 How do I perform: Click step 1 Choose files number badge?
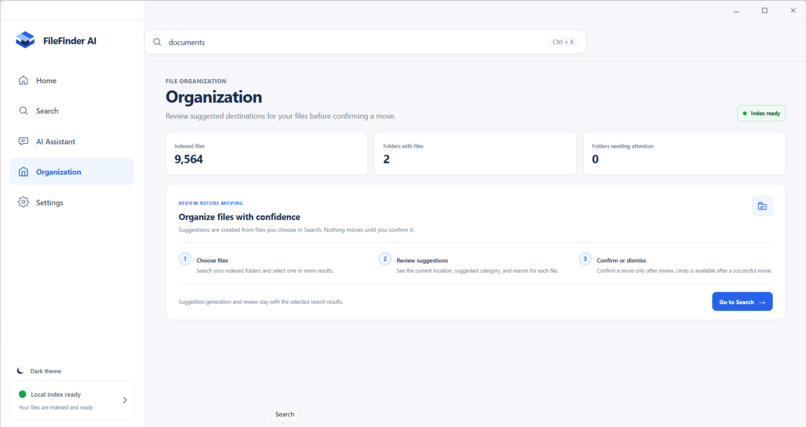pos(185,259)
